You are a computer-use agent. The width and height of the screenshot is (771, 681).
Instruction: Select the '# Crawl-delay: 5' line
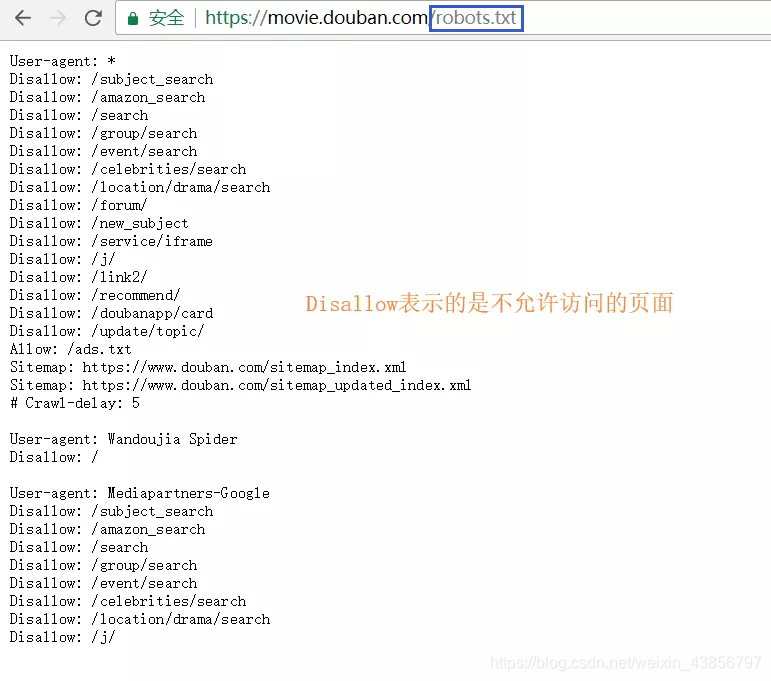coord(75,403)
